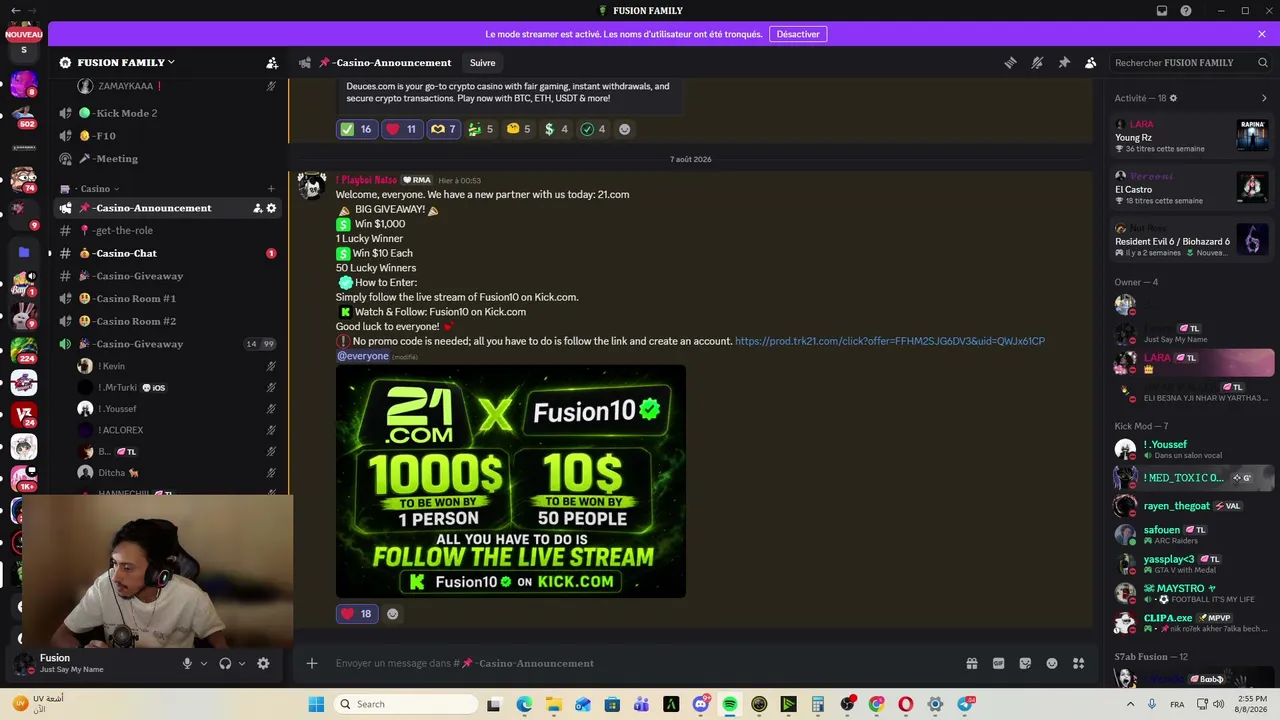
Task: Click the search magnifier icon
Action: pos(1262,62)
